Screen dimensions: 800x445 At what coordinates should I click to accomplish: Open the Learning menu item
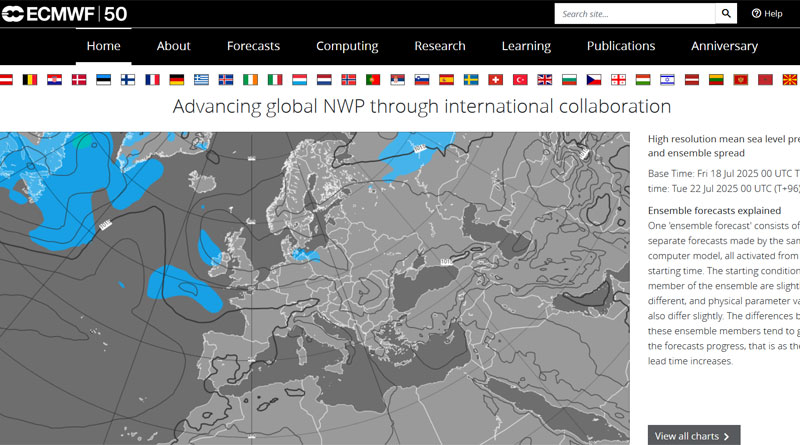point(526,46)
